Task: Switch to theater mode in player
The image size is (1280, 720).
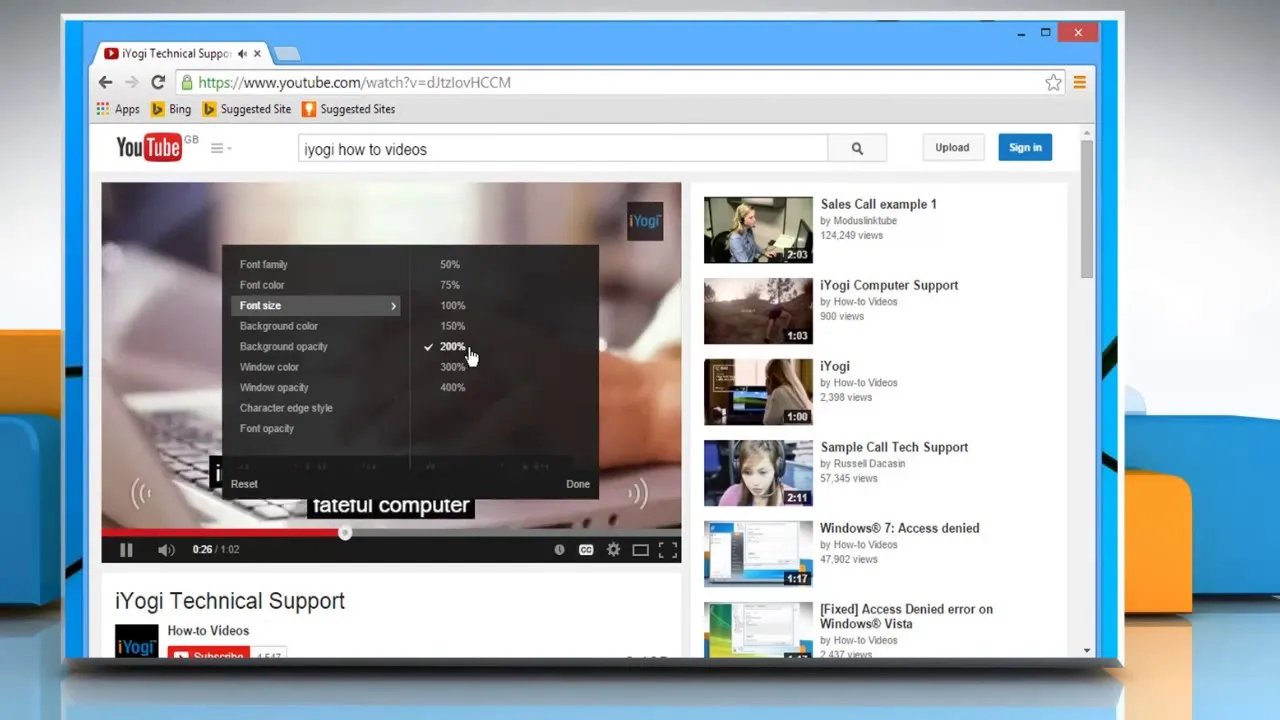Action: (640, 549)
